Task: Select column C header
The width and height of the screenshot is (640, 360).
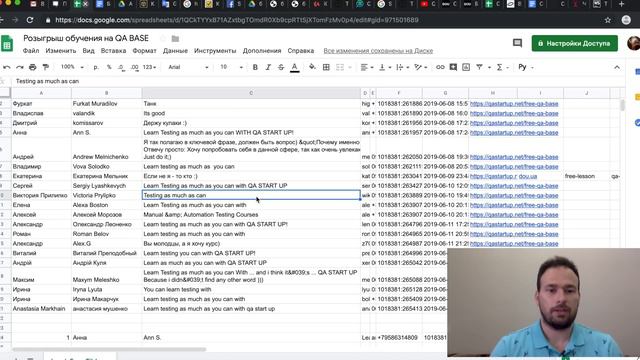Action: [x=251, y=93]
